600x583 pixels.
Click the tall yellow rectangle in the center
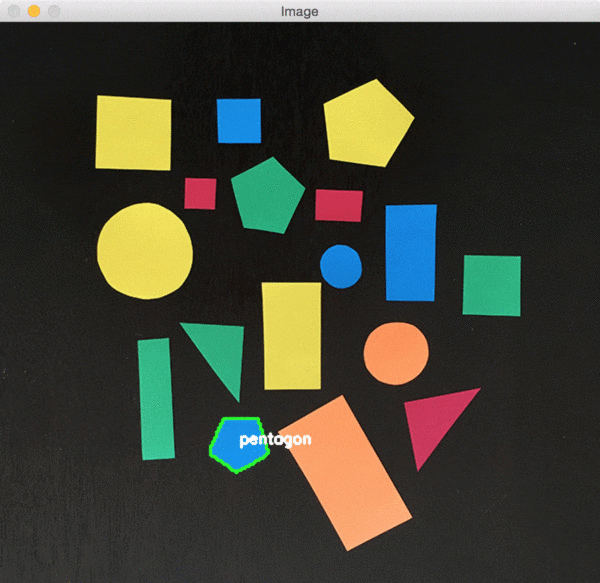coord(292,335)
